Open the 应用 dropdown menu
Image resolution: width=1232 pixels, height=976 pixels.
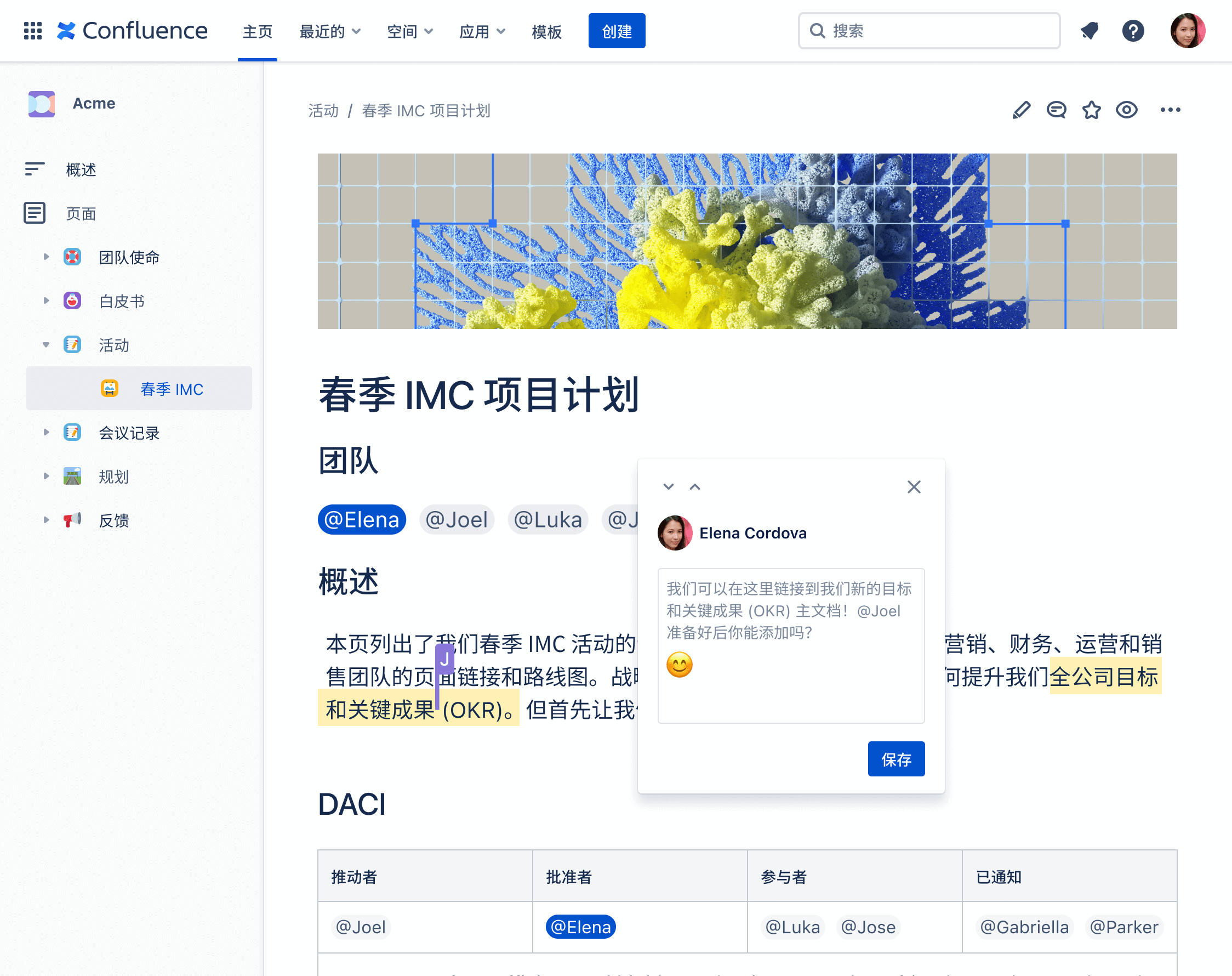point(482,31)
